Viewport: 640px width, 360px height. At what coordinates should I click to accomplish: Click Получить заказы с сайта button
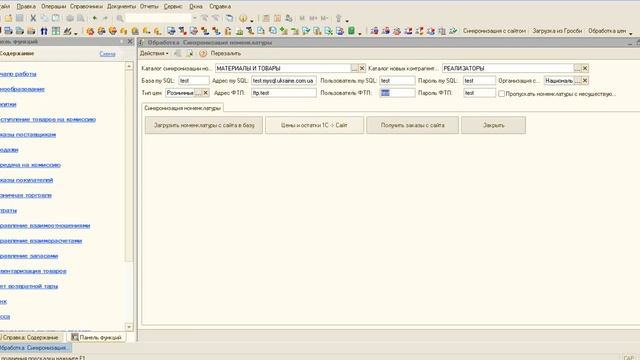pos(412,125)
